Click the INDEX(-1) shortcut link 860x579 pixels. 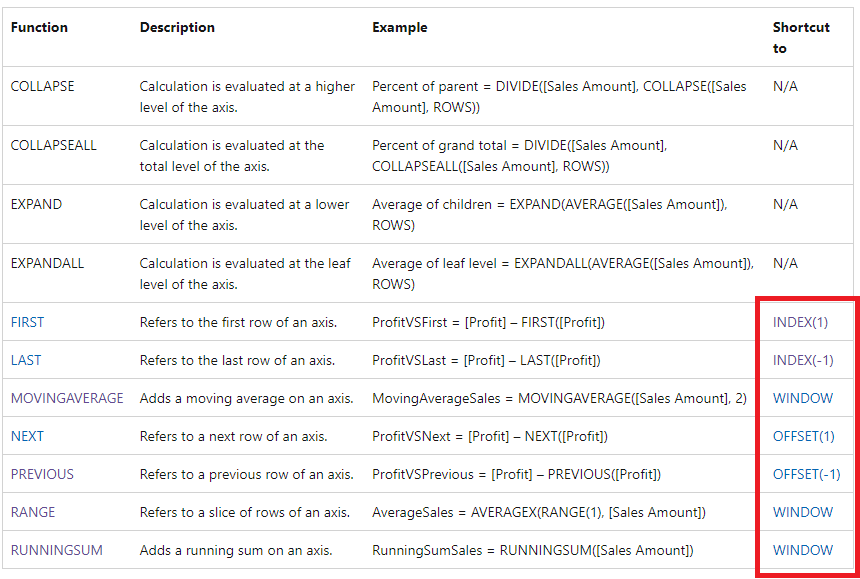[803, 360]
